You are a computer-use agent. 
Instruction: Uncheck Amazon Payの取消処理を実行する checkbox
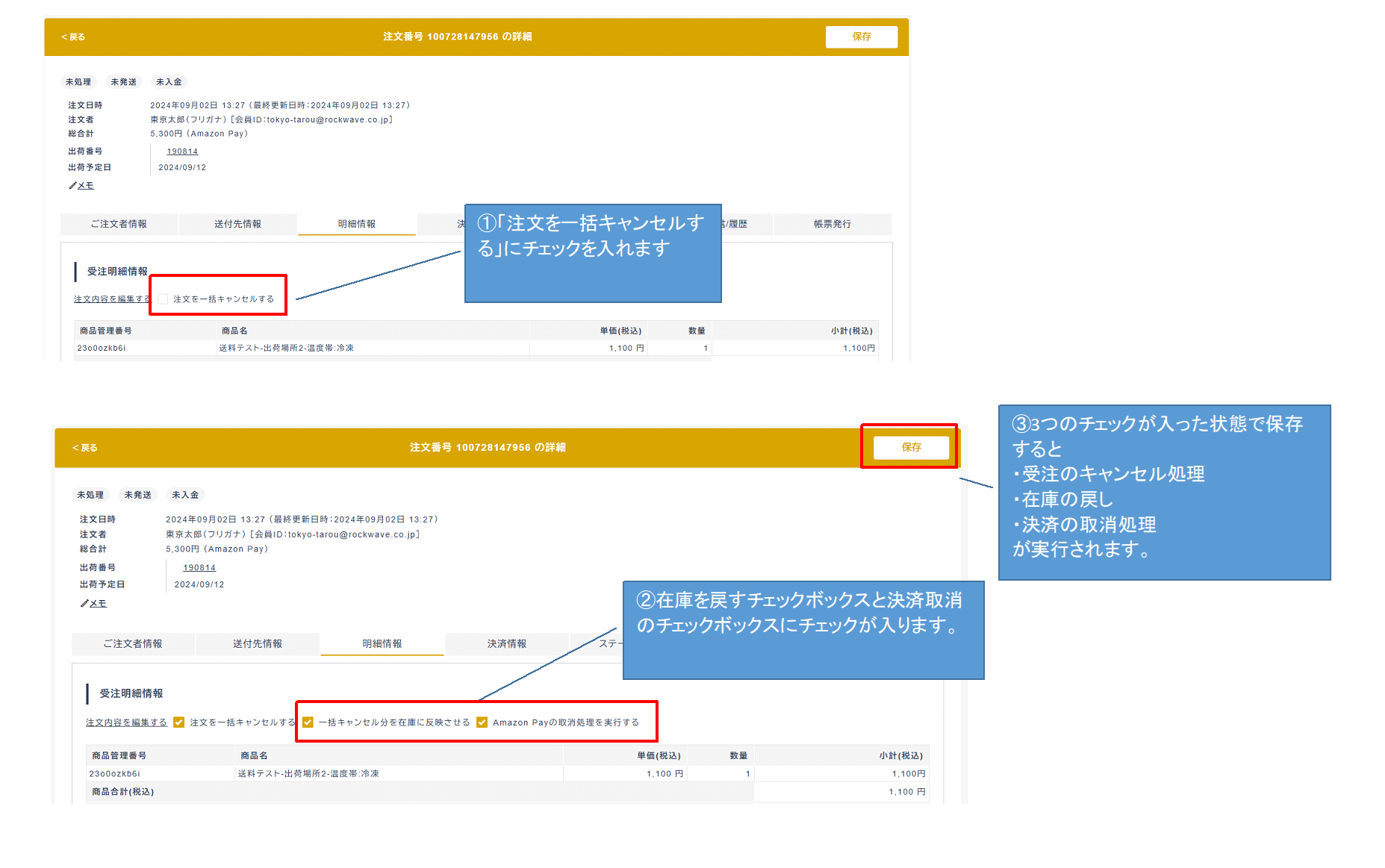pyautogui.click(x=482, y=722)
